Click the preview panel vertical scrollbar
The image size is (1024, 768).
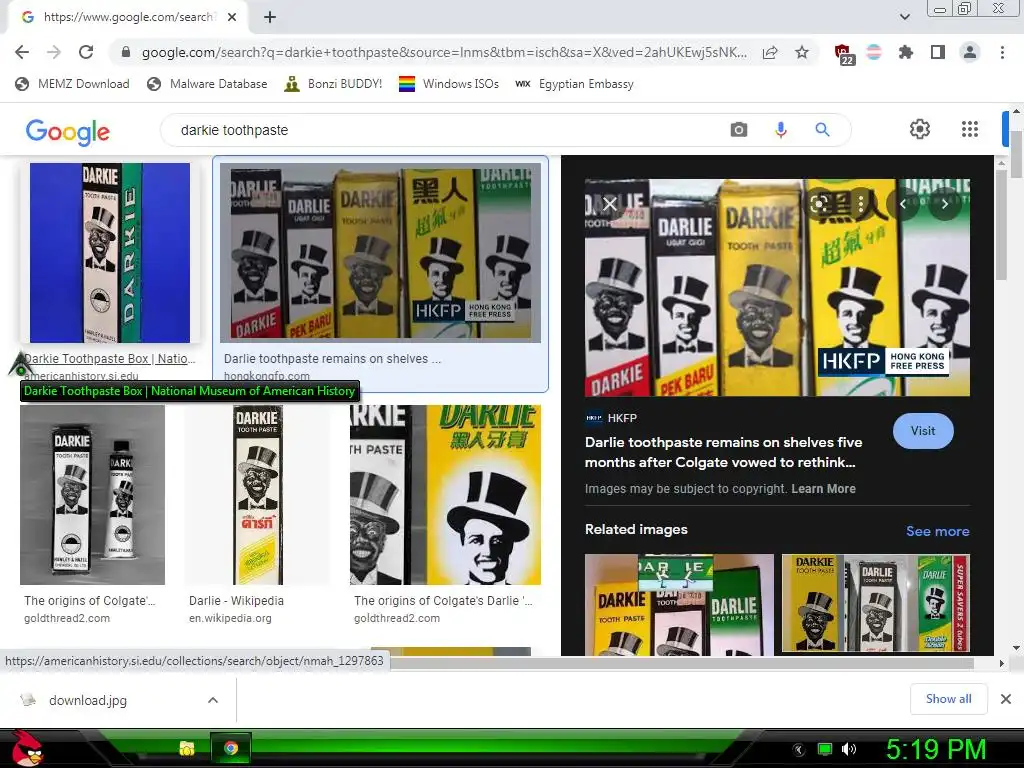(x=1002, y=225)
